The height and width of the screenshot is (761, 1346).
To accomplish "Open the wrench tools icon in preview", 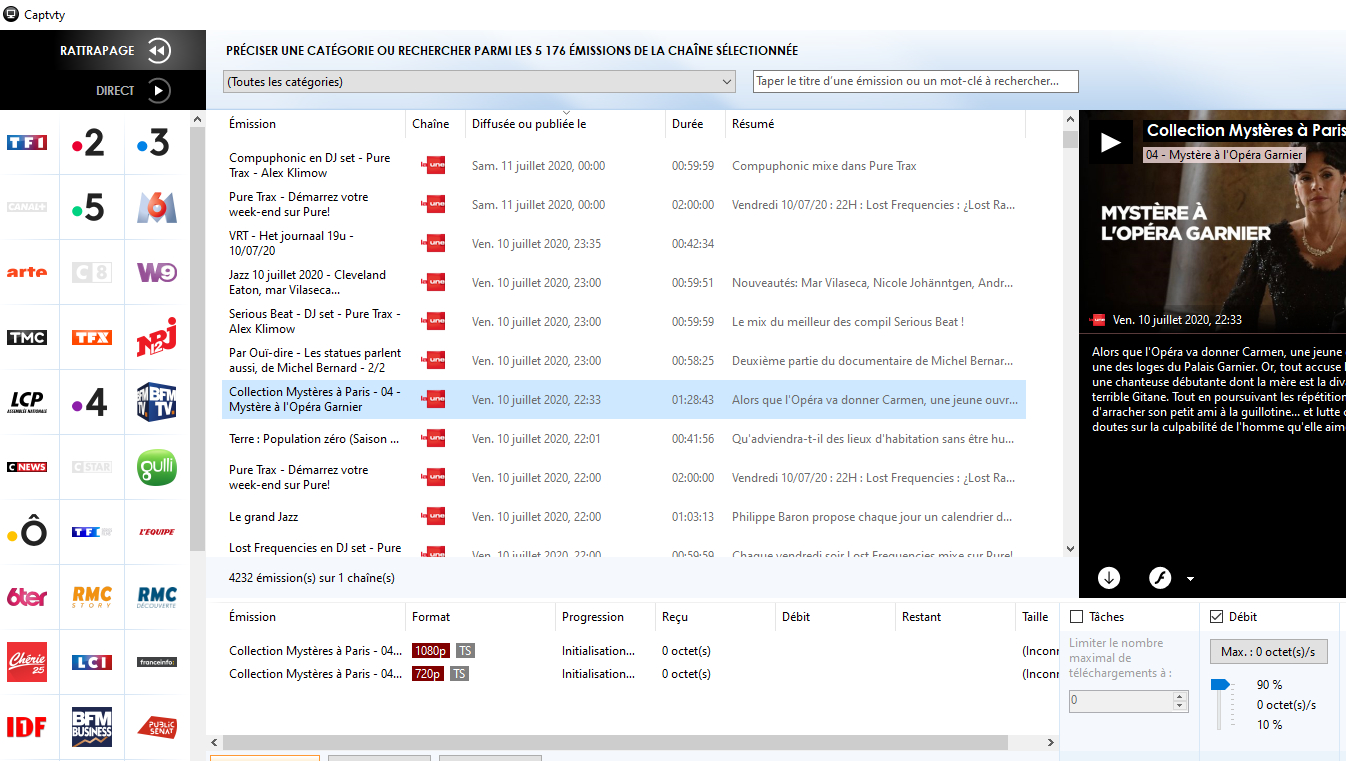I will 1160,578.
